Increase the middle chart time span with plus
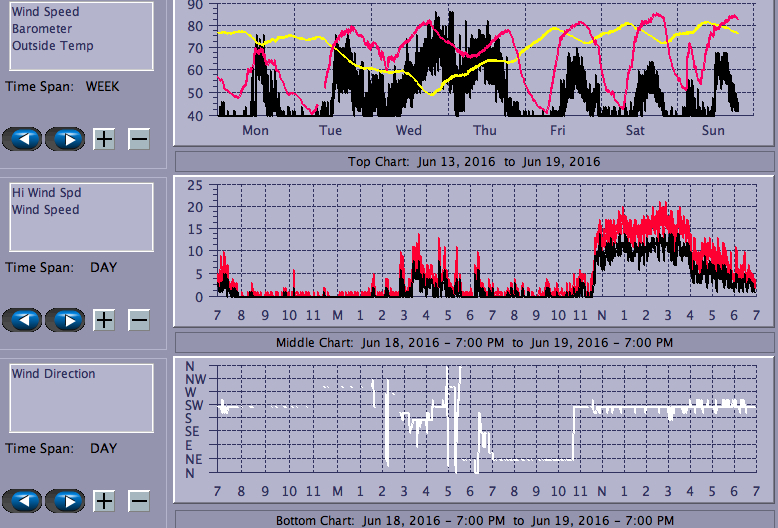 104,320
